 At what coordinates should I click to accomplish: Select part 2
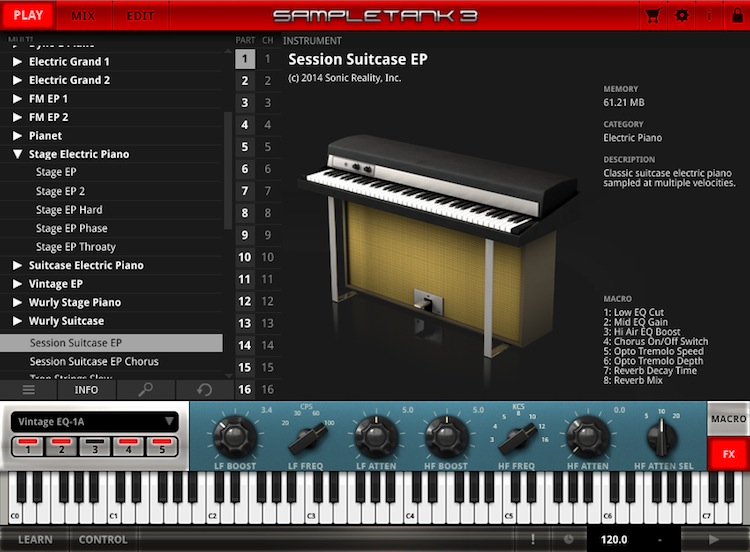245,81
